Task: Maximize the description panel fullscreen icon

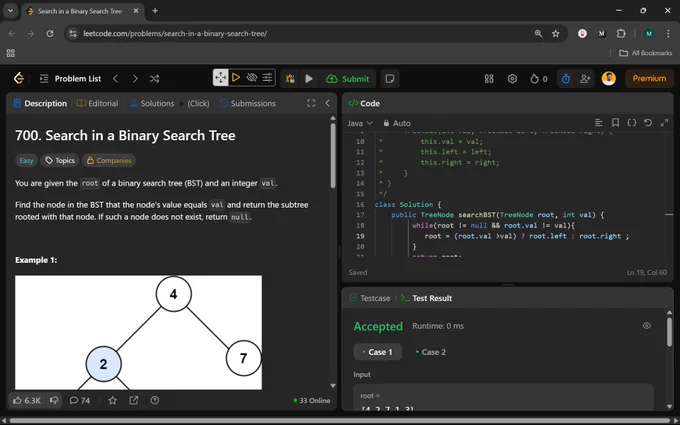Action: coord(311,103)
